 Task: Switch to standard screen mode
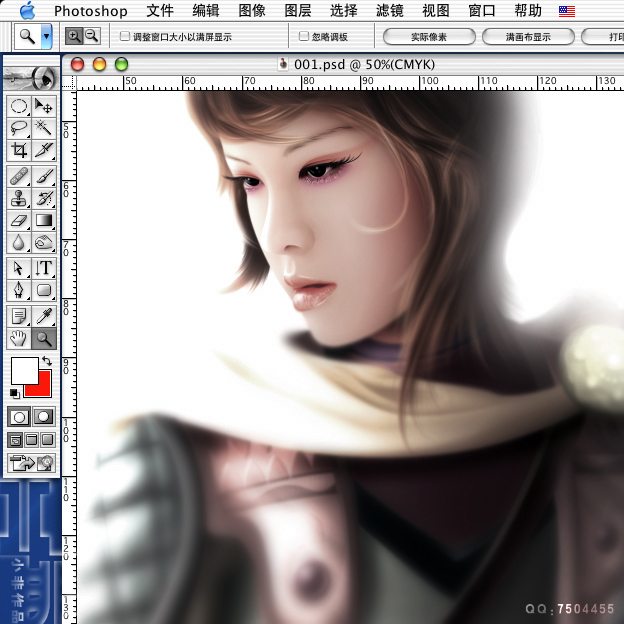click(15, 440)
